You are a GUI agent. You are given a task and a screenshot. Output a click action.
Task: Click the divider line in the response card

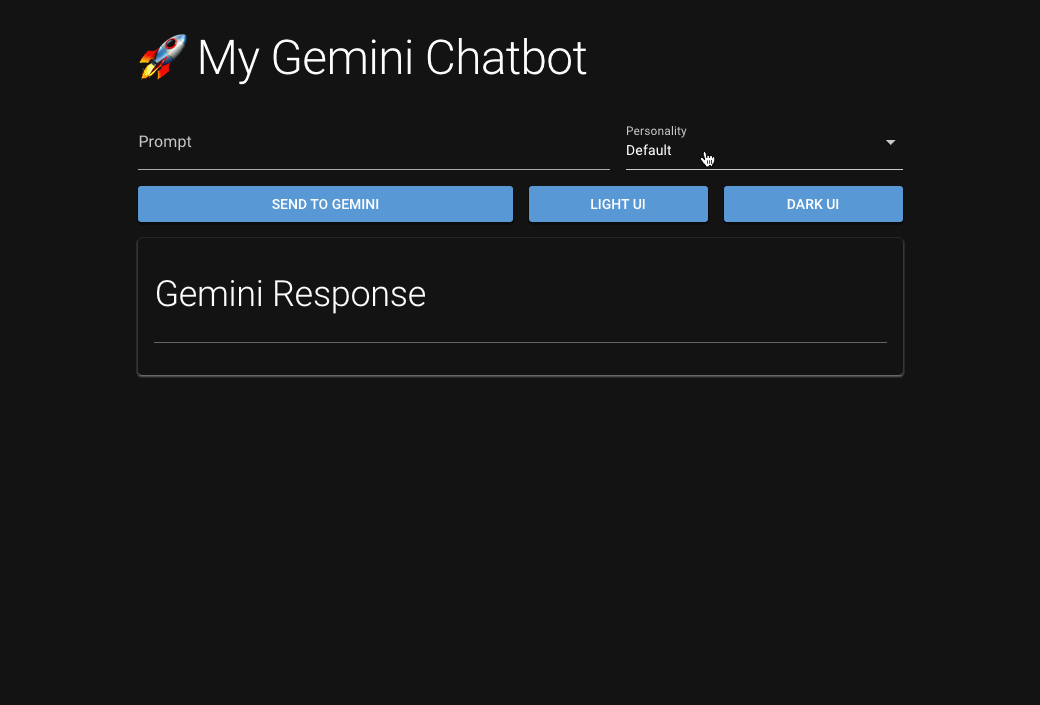(520, 342)
